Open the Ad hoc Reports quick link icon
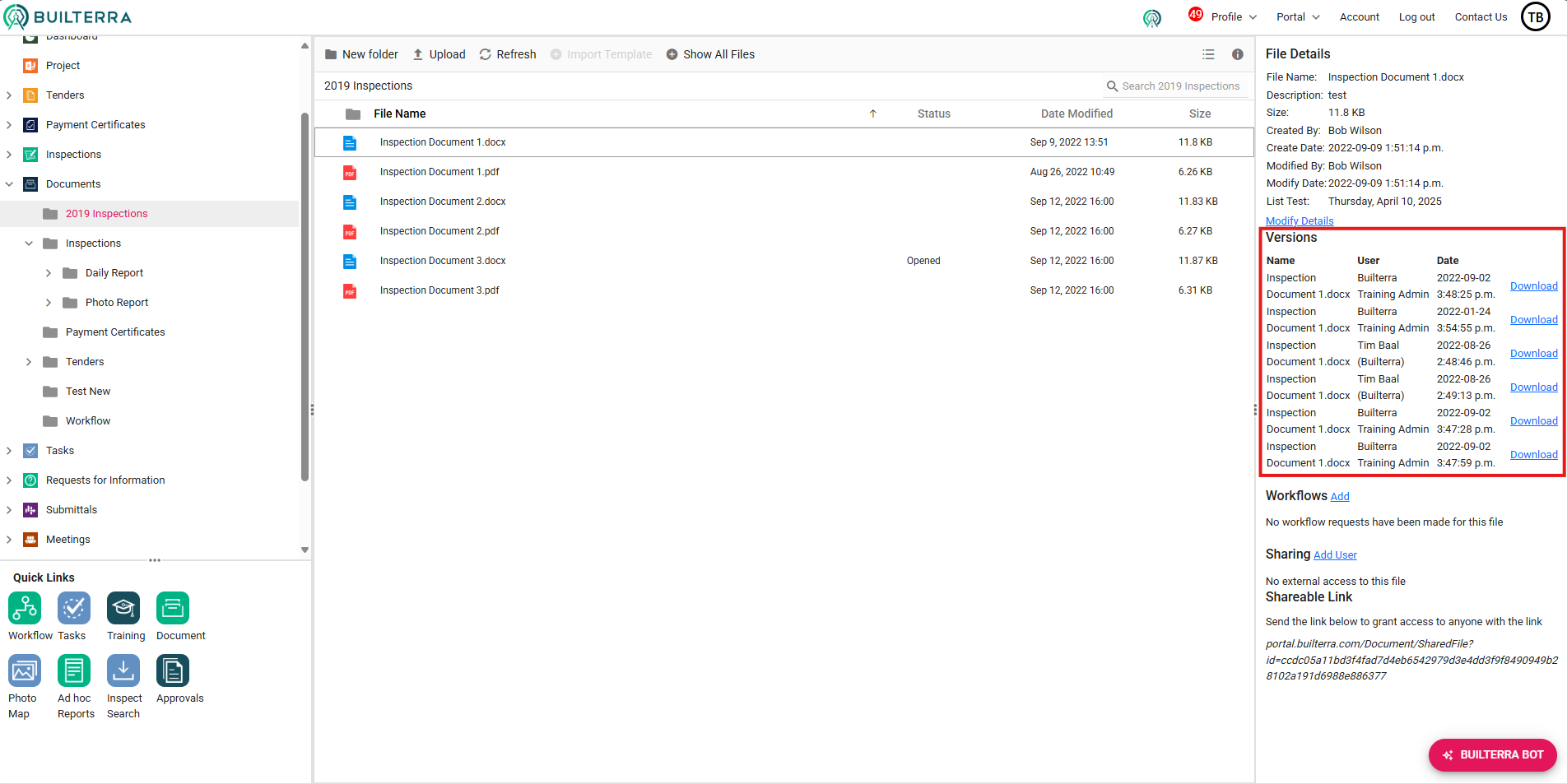Viewport: 1567px width, 784px height. point(74,670)
